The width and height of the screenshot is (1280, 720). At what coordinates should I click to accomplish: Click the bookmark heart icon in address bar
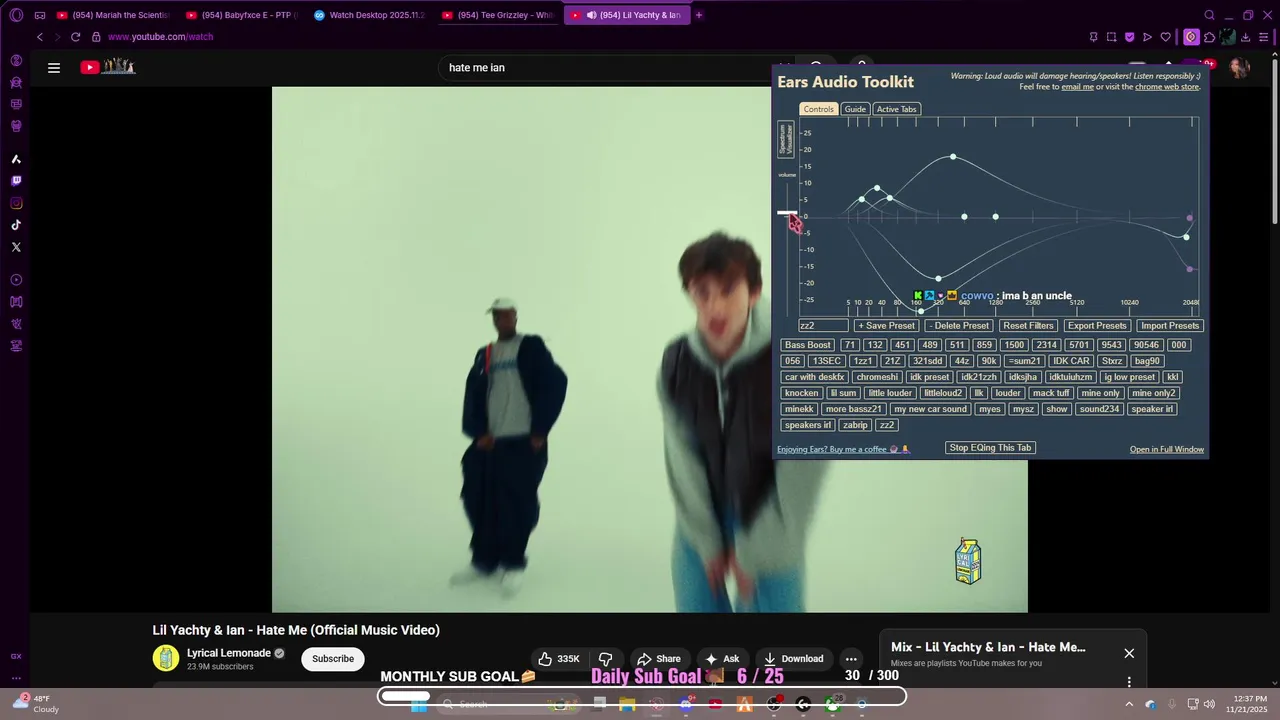[1165, 37]
